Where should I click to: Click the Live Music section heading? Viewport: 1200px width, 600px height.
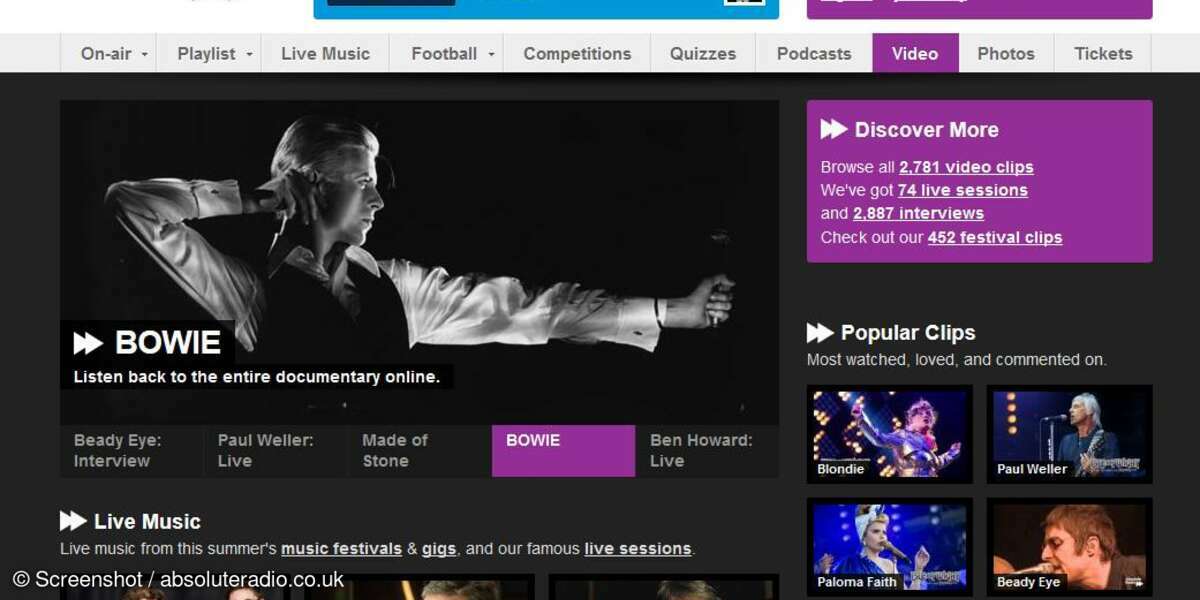pos(147,521)
